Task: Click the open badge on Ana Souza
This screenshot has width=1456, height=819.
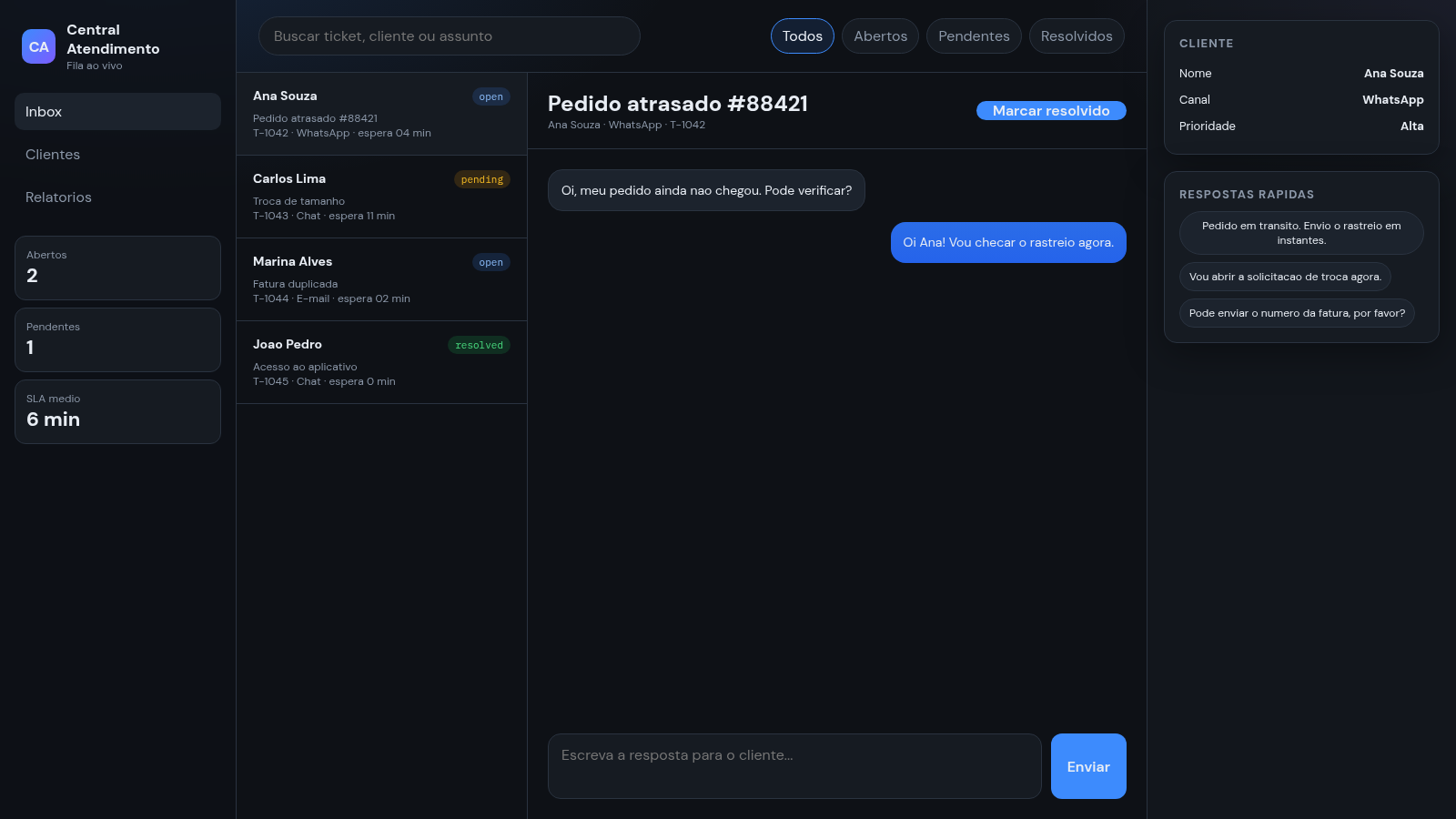Action: tap(490, 96)
